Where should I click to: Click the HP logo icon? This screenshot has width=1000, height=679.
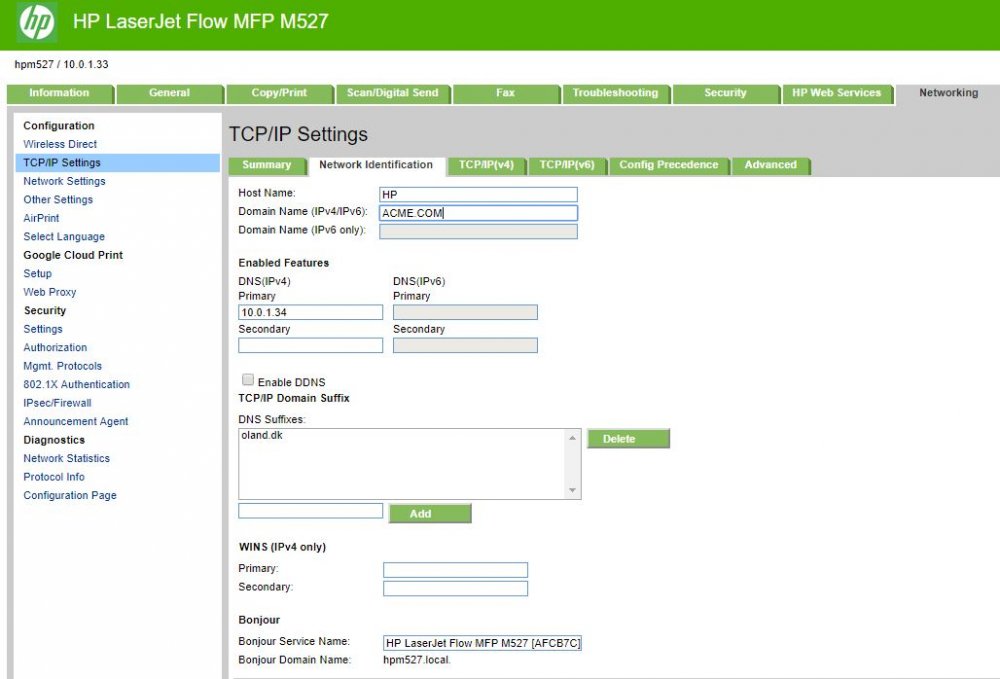click(x=37, y=21)
